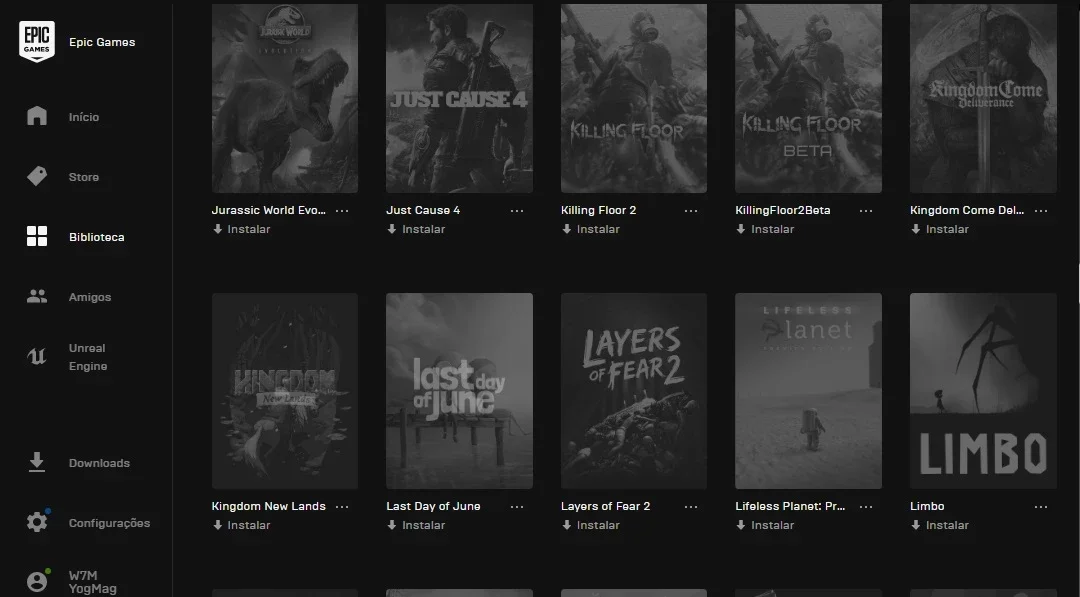The width and height of the screenshot is (1080, 597).
Task: Click Instalar under Last Day of June
Action: tap(424, 525)
